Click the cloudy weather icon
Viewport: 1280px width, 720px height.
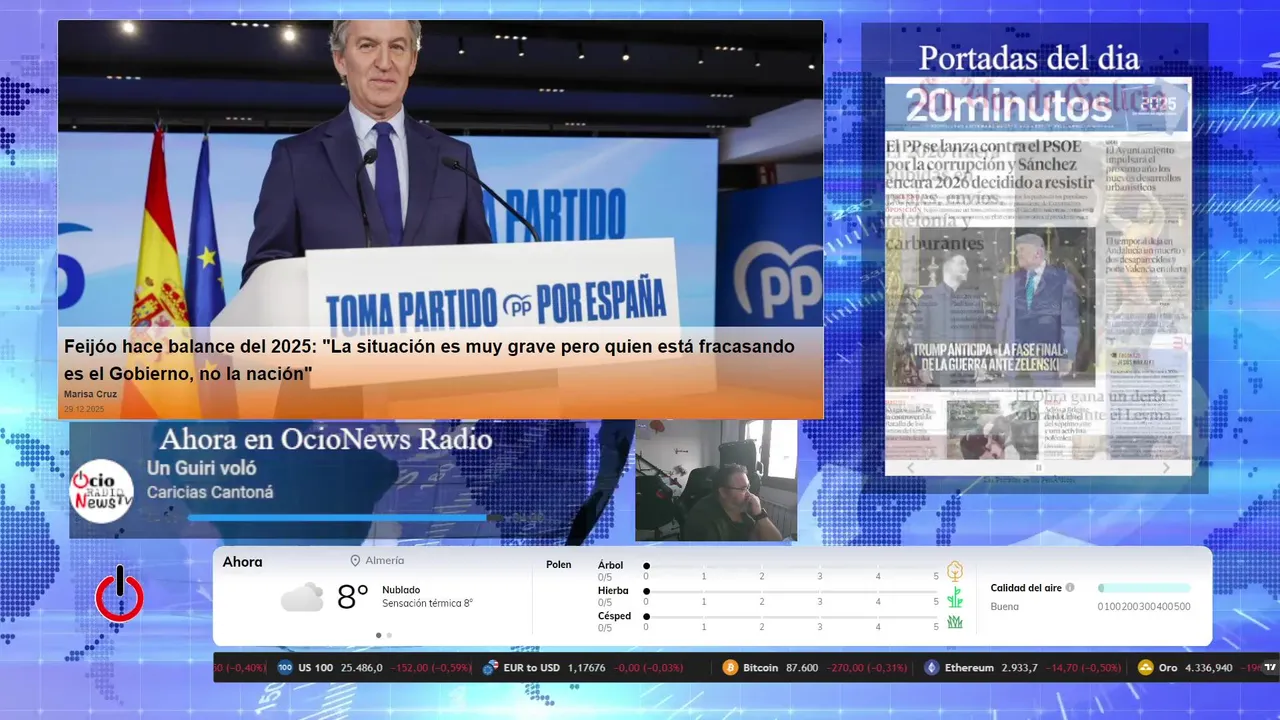[302, 597]
